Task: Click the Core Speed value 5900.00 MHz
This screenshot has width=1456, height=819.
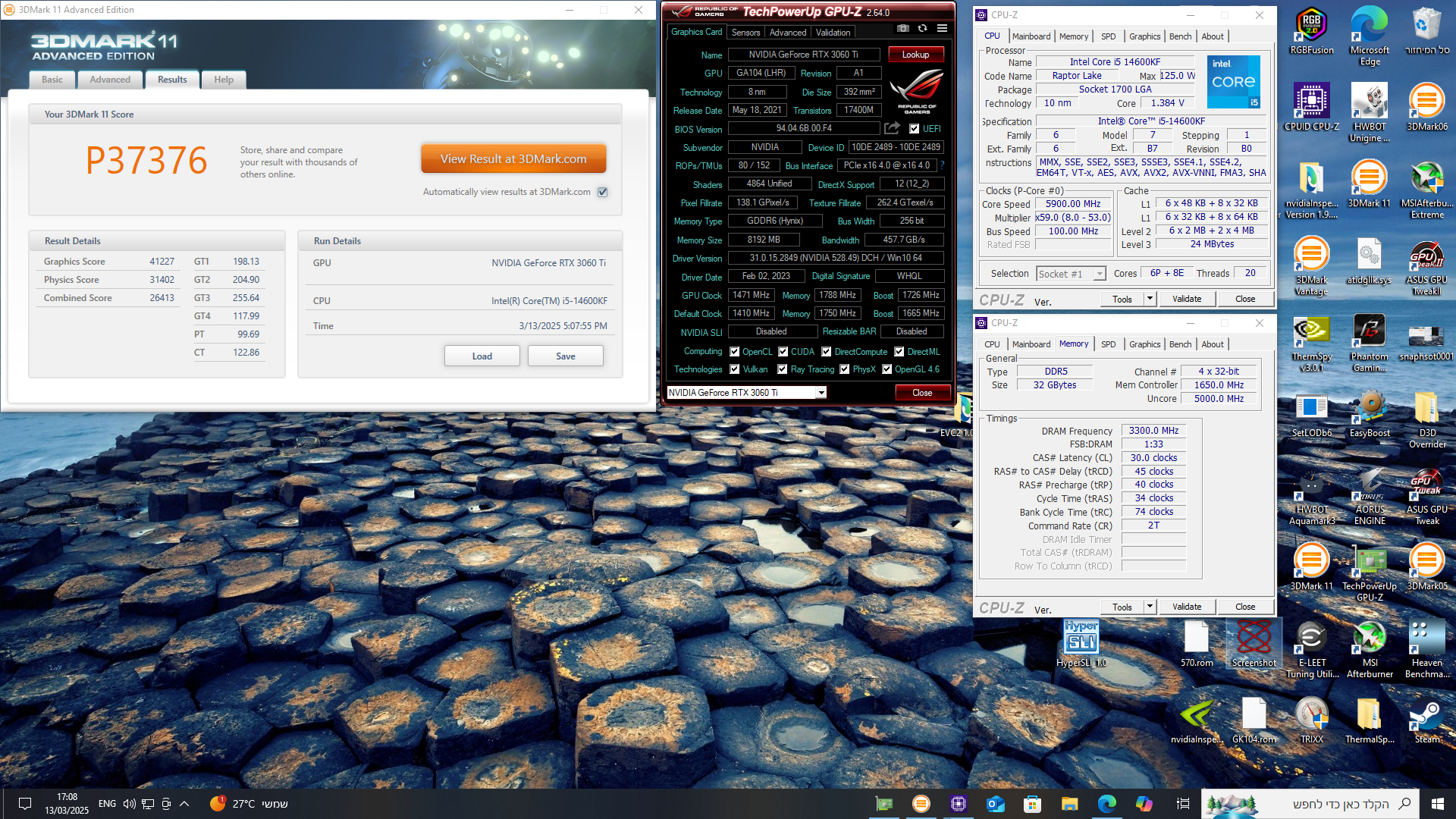Action: click(1073, 204)
